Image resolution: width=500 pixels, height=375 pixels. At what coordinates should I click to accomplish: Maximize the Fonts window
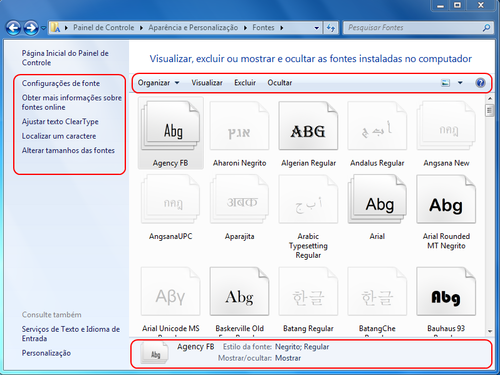pyautogui.click(x=458, y=5)
